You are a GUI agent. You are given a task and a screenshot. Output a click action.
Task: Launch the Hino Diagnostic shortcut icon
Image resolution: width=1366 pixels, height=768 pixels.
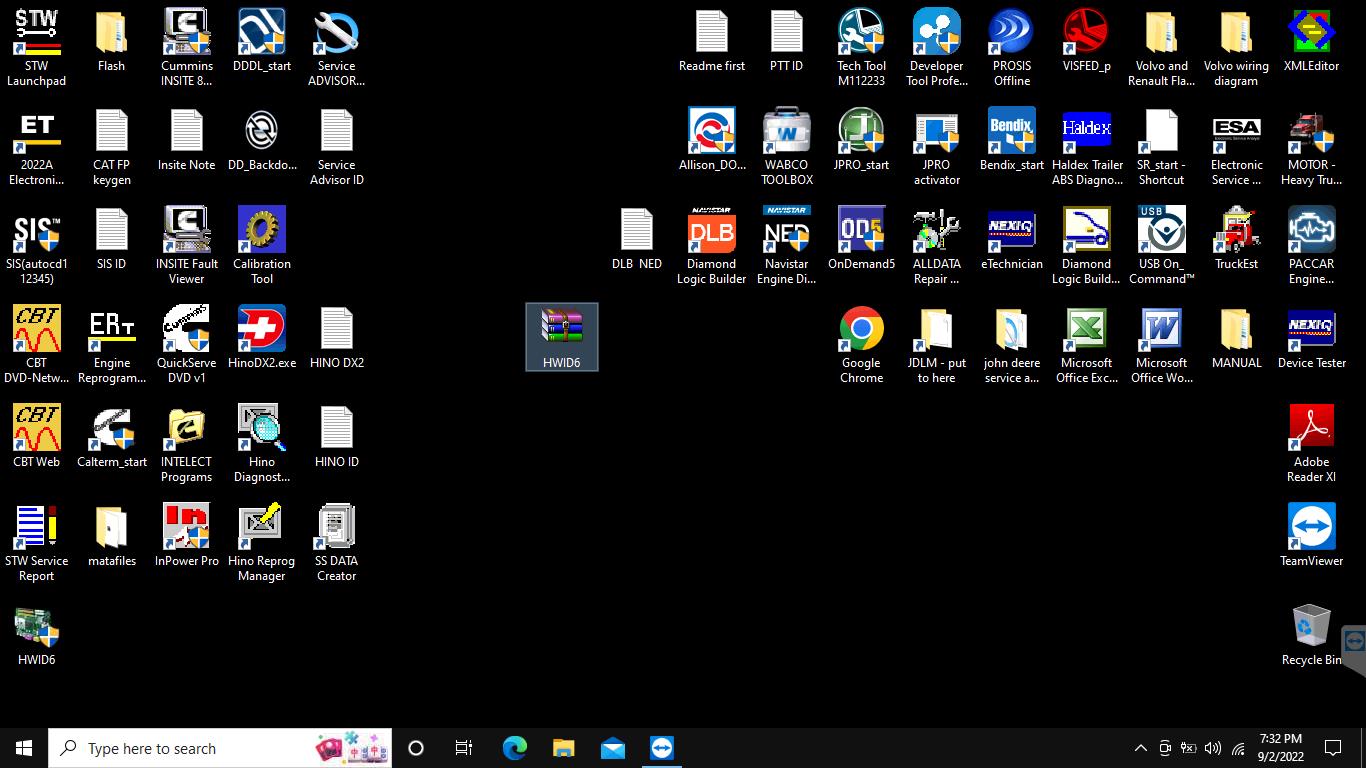click(262, 444)
